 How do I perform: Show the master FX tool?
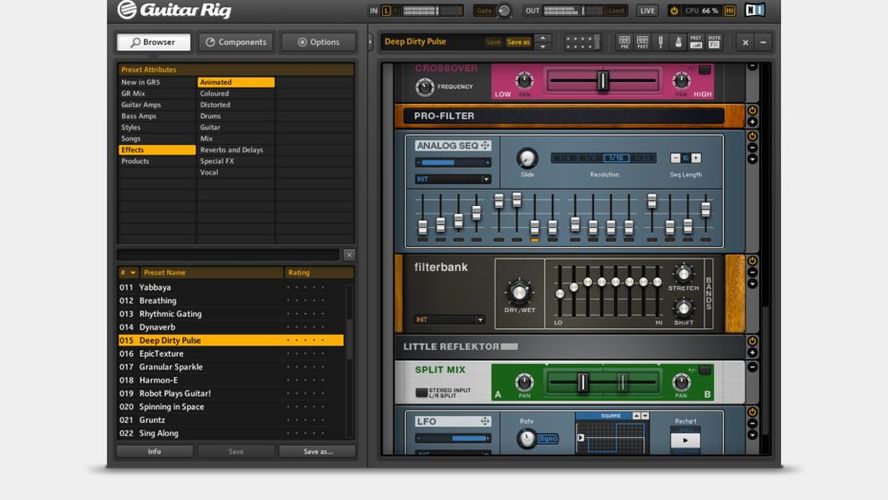(x=714, y=42)
